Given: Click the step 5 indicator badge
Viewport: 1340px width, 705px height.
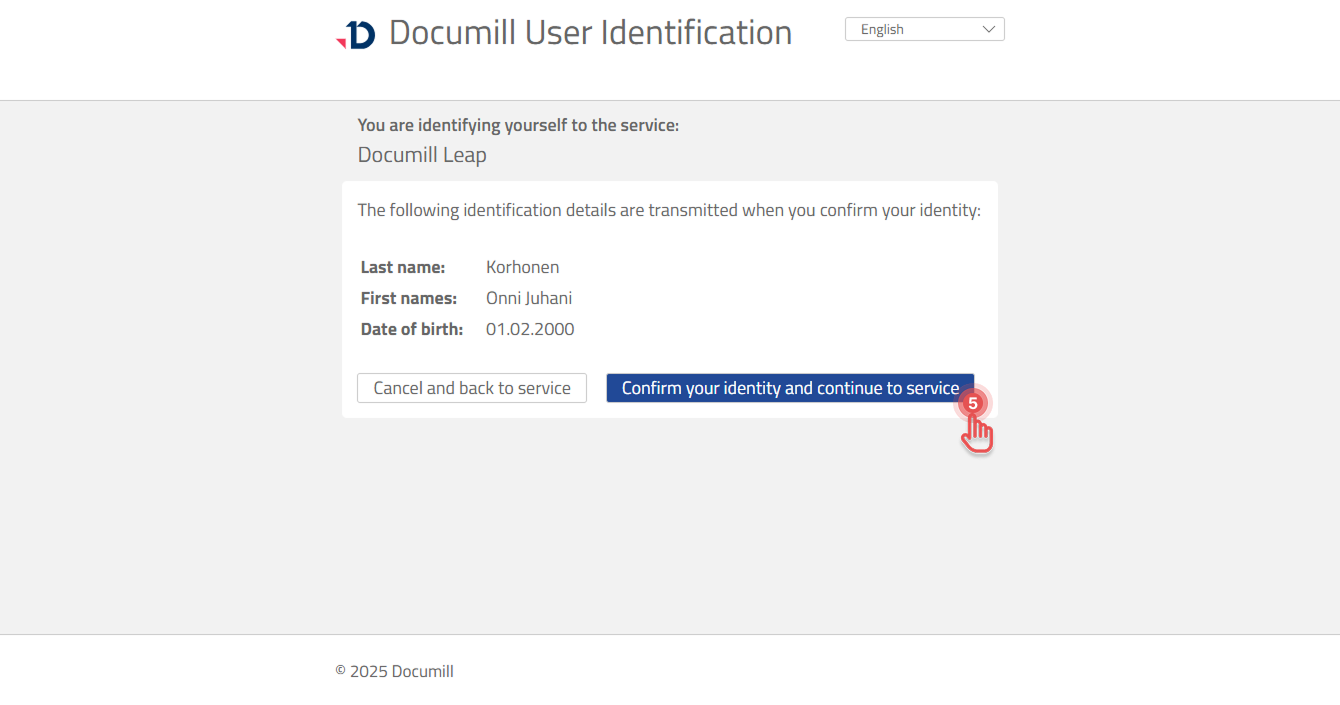Looking at the screenshot, I should pos(973,403).
